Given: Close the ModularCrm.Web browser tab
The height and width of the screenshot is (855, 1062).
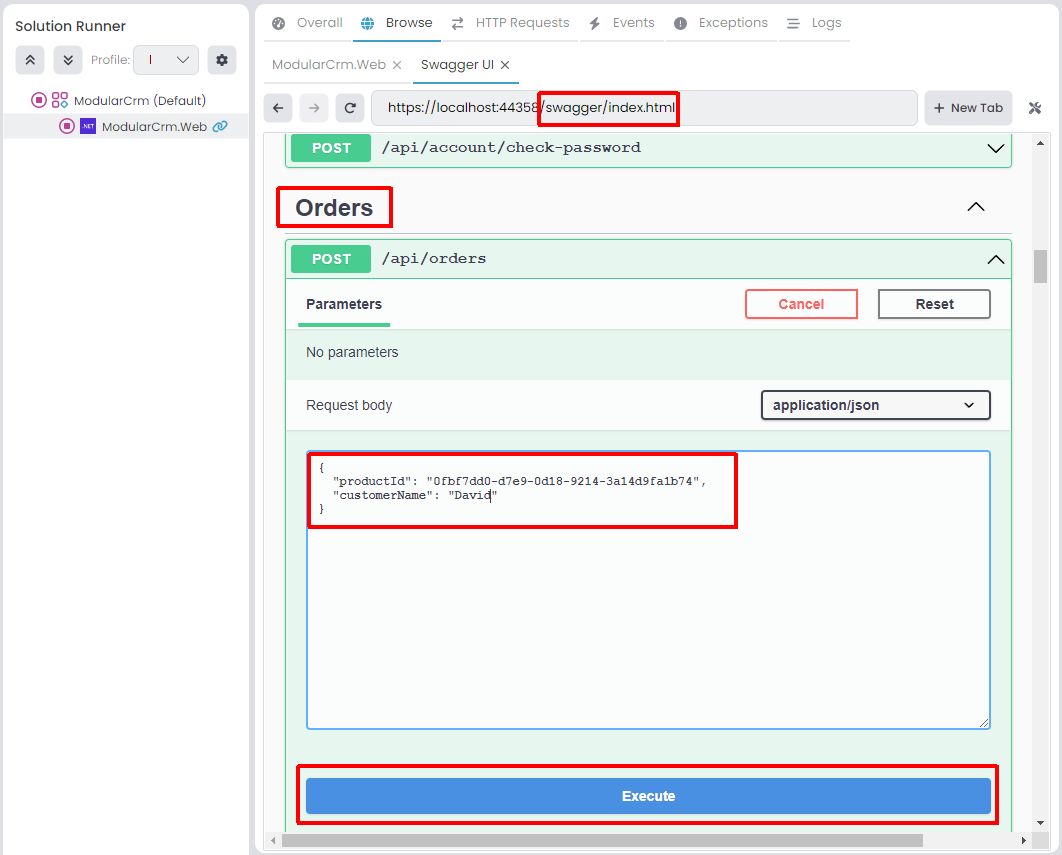Looking at the screenshot, I should pos(397,65).
